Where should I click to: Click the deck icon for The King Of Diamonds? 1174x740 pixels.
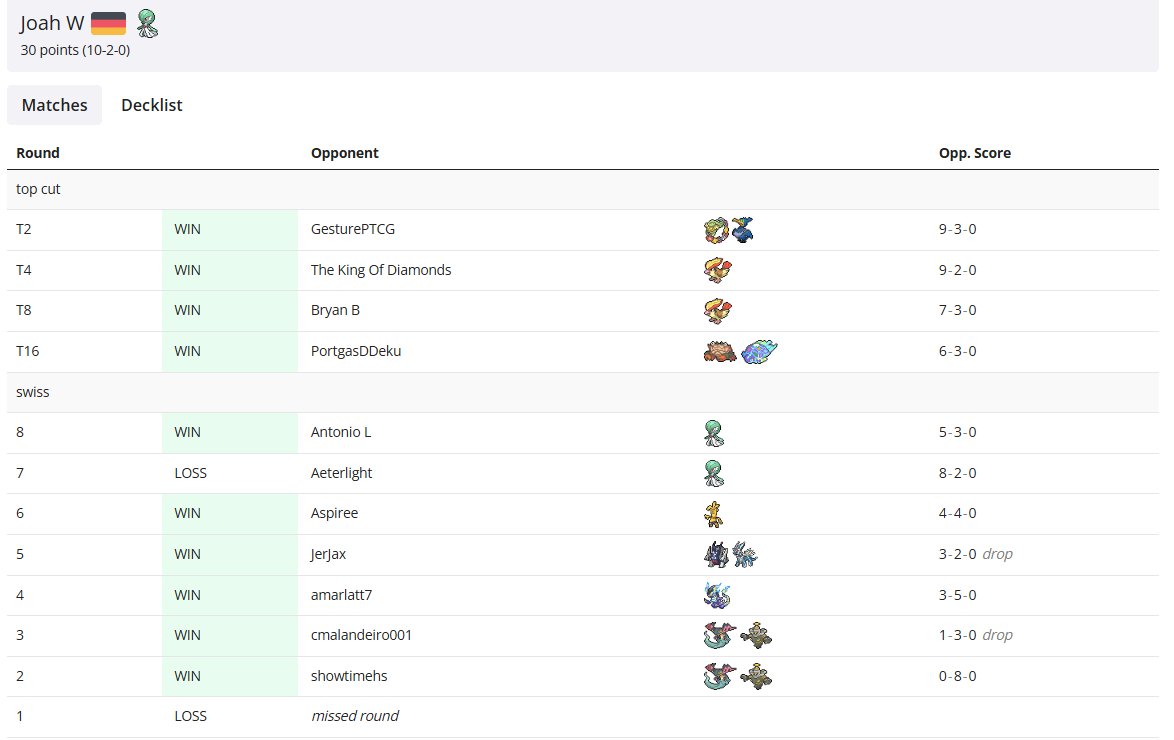(718, 270)
